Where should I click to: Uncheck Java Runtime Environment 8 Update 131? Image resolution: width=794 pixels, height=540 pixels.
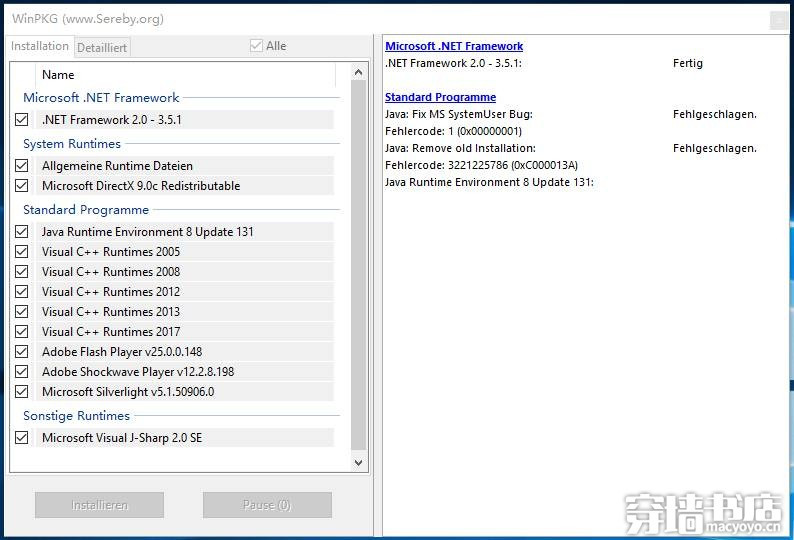tap(22, 232)
